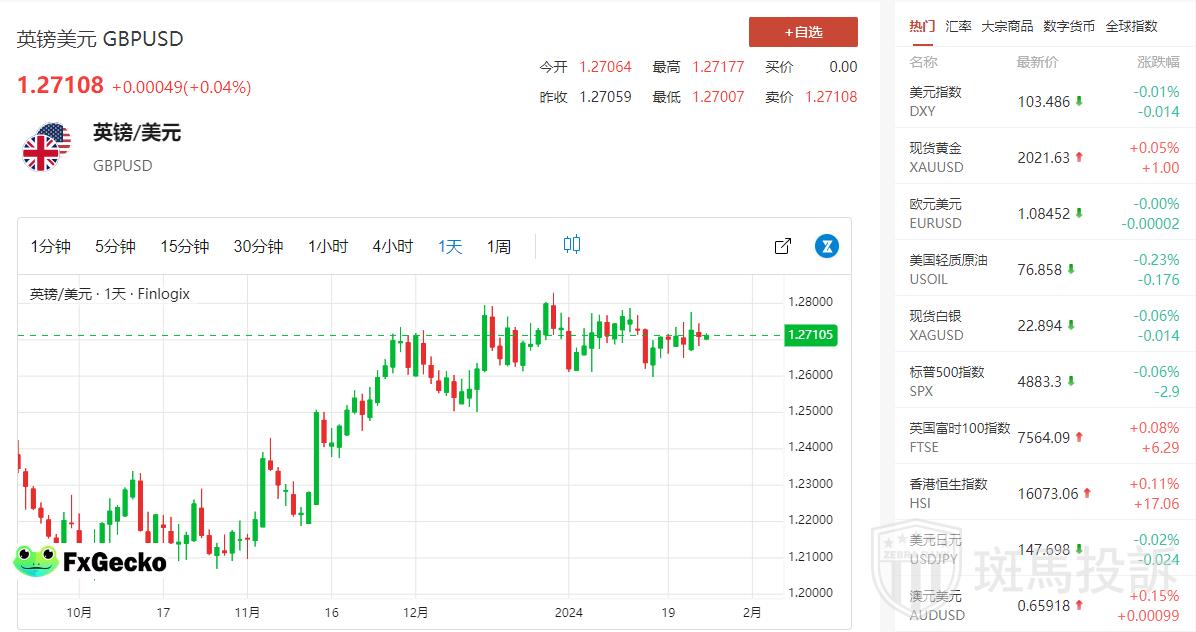Click the chart price axis at 1.25000
1196x632 pixels.
810,411
